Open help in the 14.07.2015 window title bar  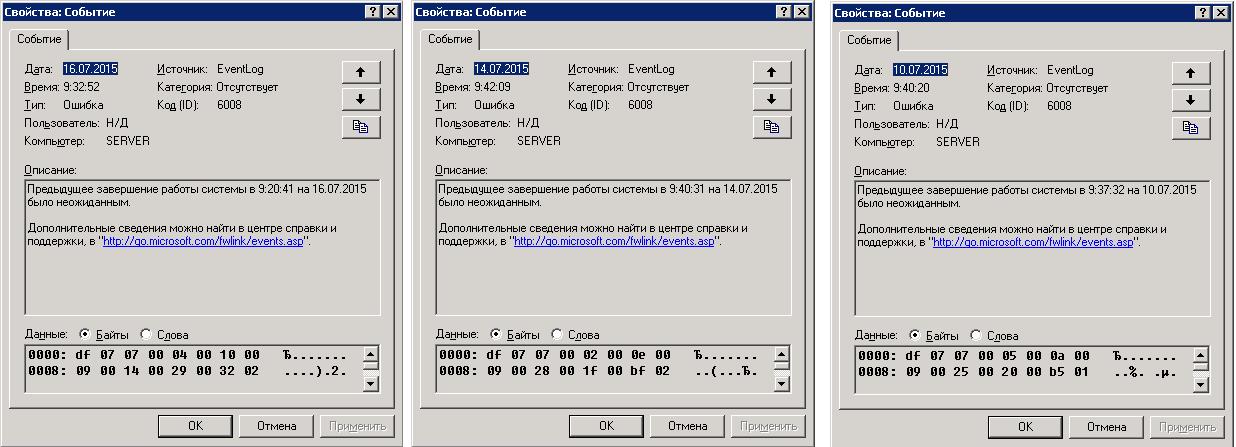click(783, 10)
